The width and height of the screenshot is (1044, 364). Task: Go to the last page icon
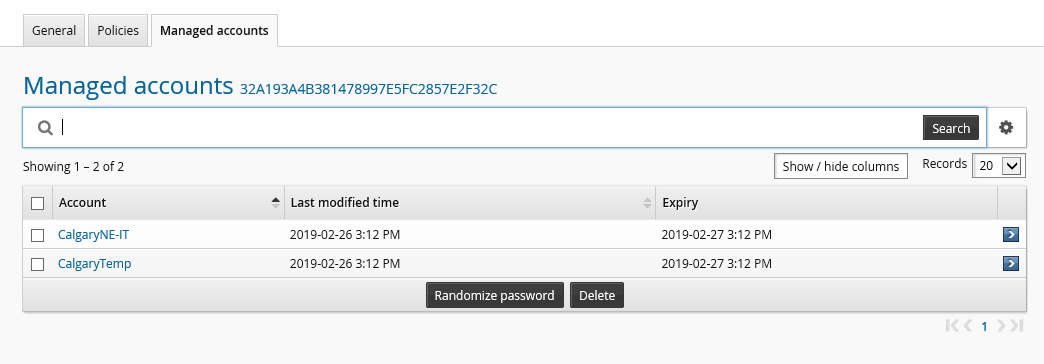coord(1016,325)
